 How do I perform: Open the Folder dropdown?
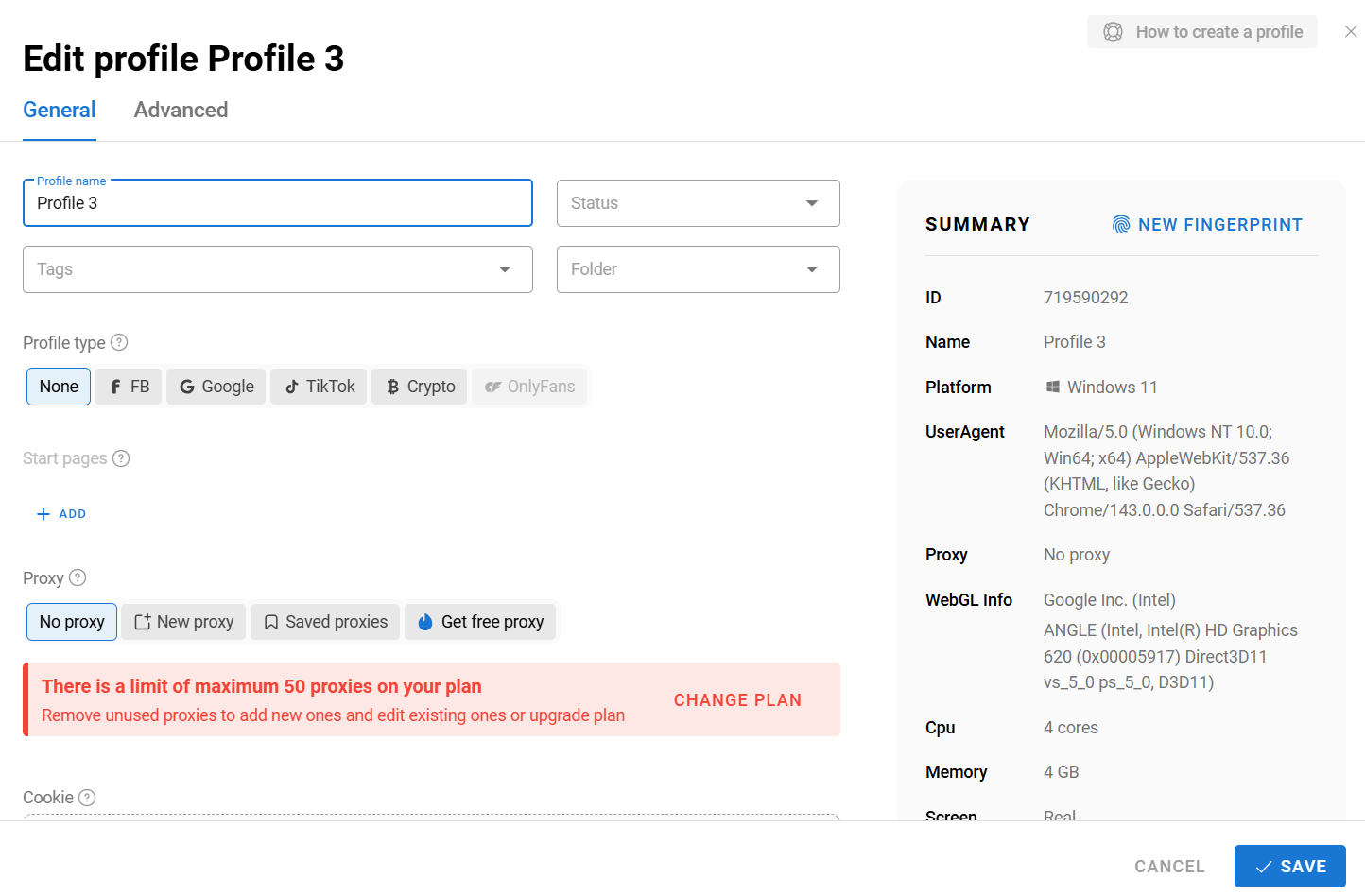[698, 269]
